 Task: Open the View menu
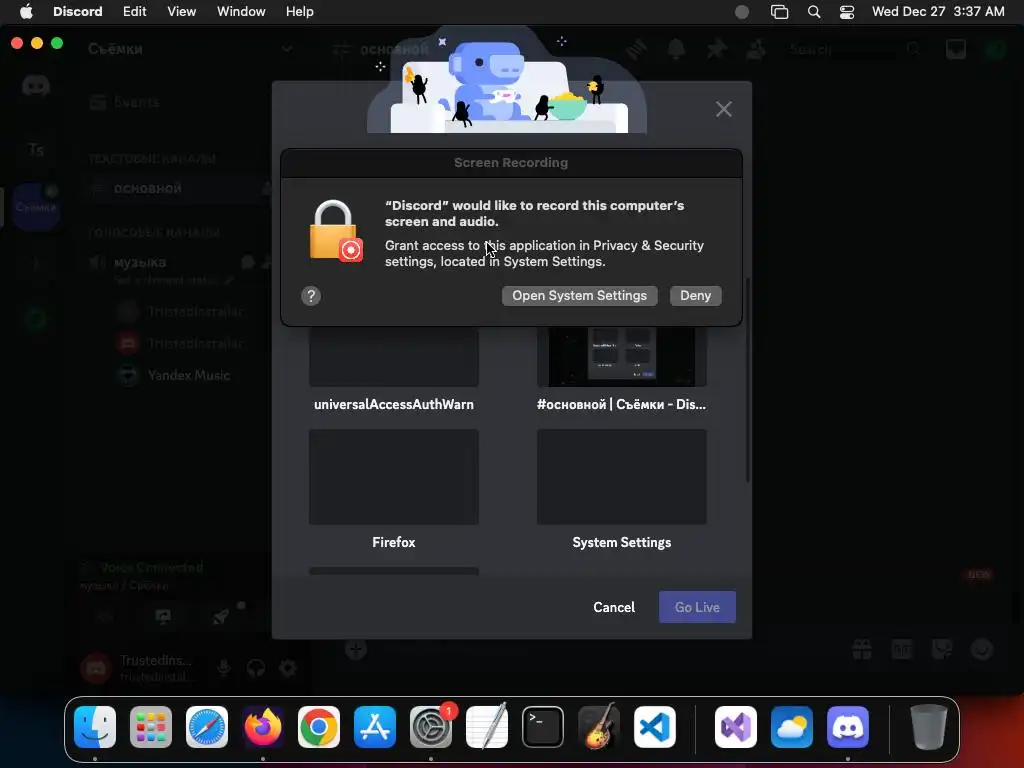click(x=182, y=12)
